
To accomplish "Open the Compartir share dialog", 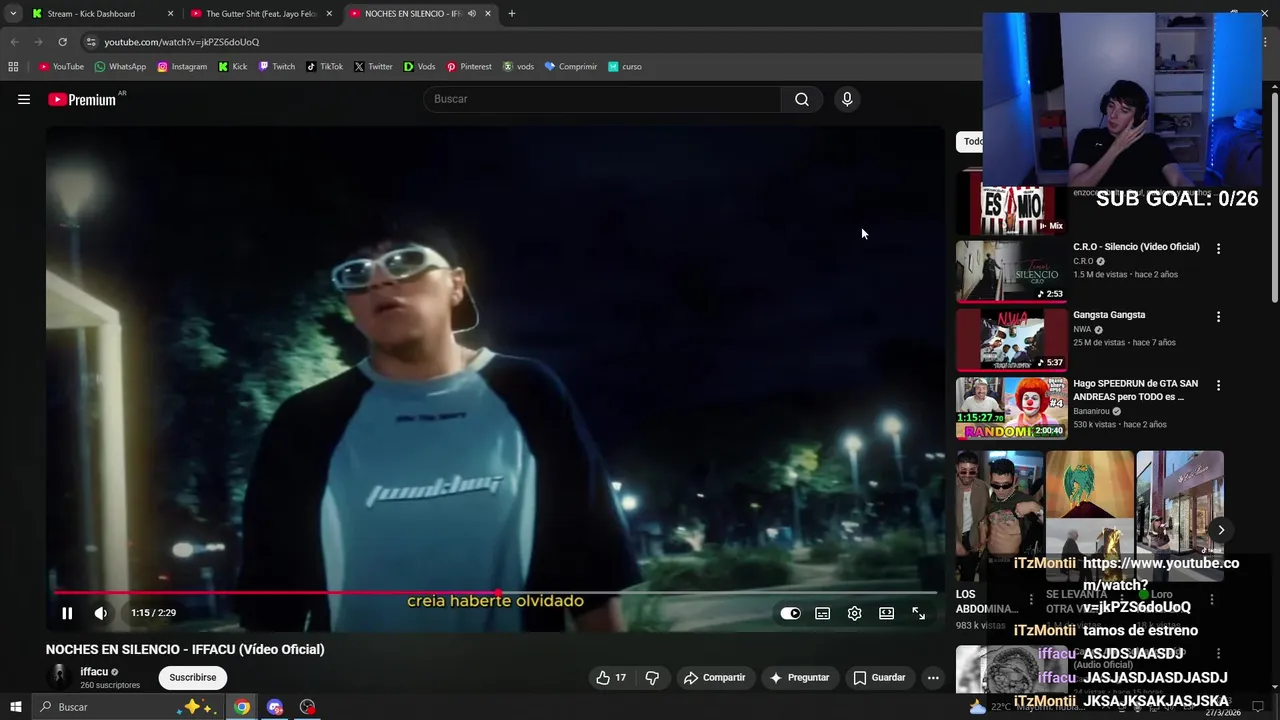I will (714, 677).
